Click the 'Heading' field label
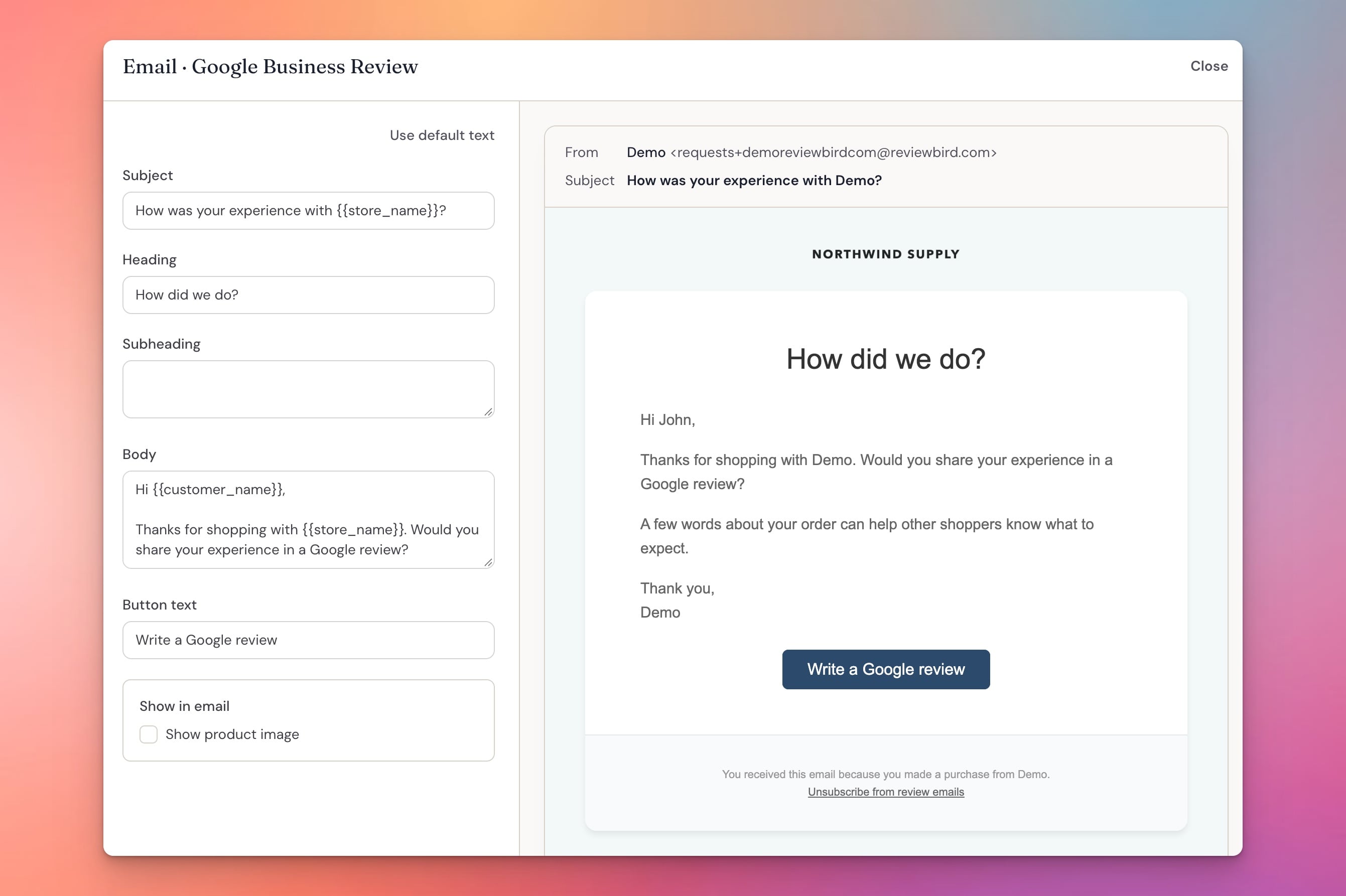 [149, 260]
